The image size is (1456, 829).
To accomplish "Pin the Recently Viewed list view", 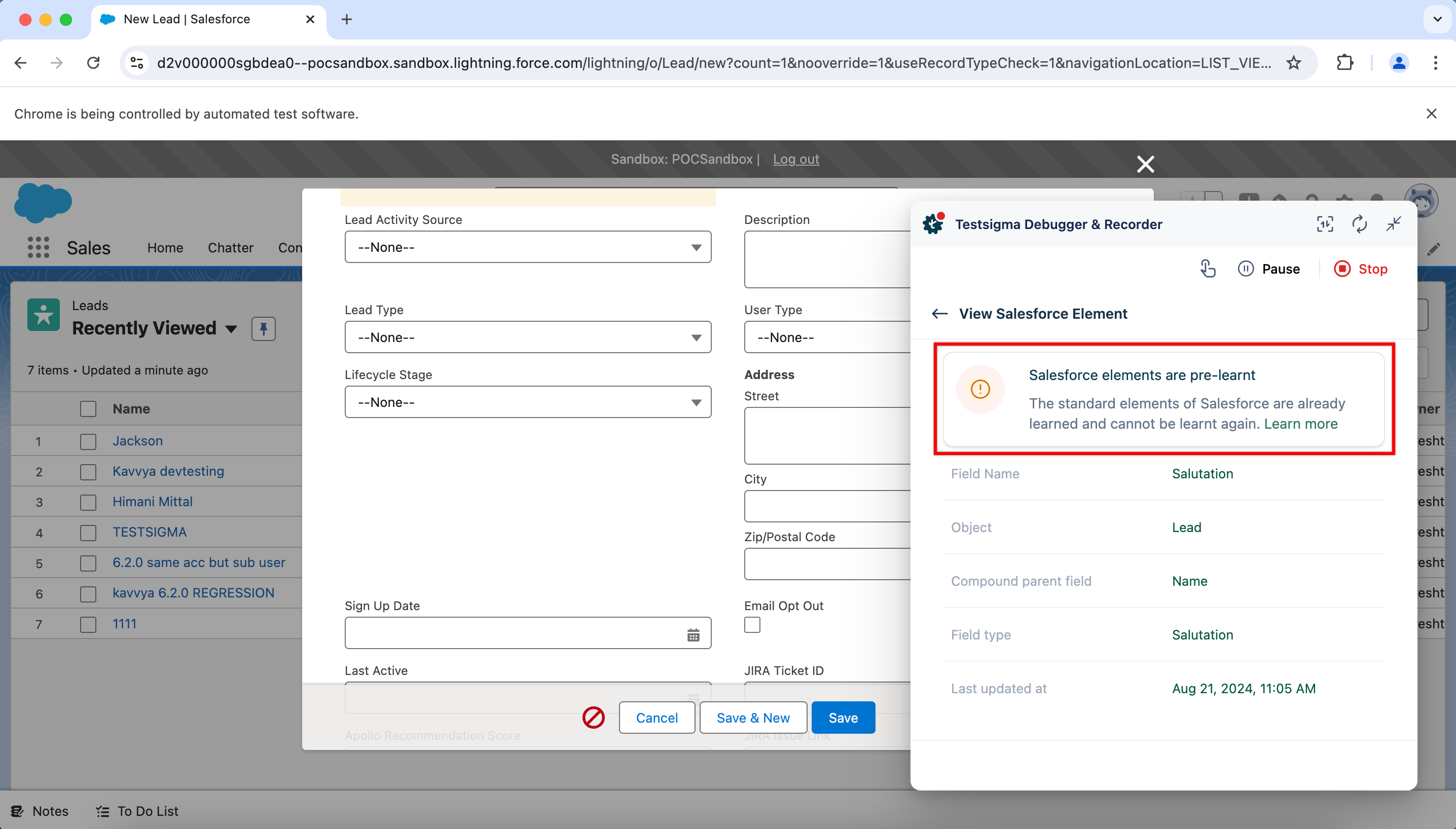I will (x=263, y=328).
